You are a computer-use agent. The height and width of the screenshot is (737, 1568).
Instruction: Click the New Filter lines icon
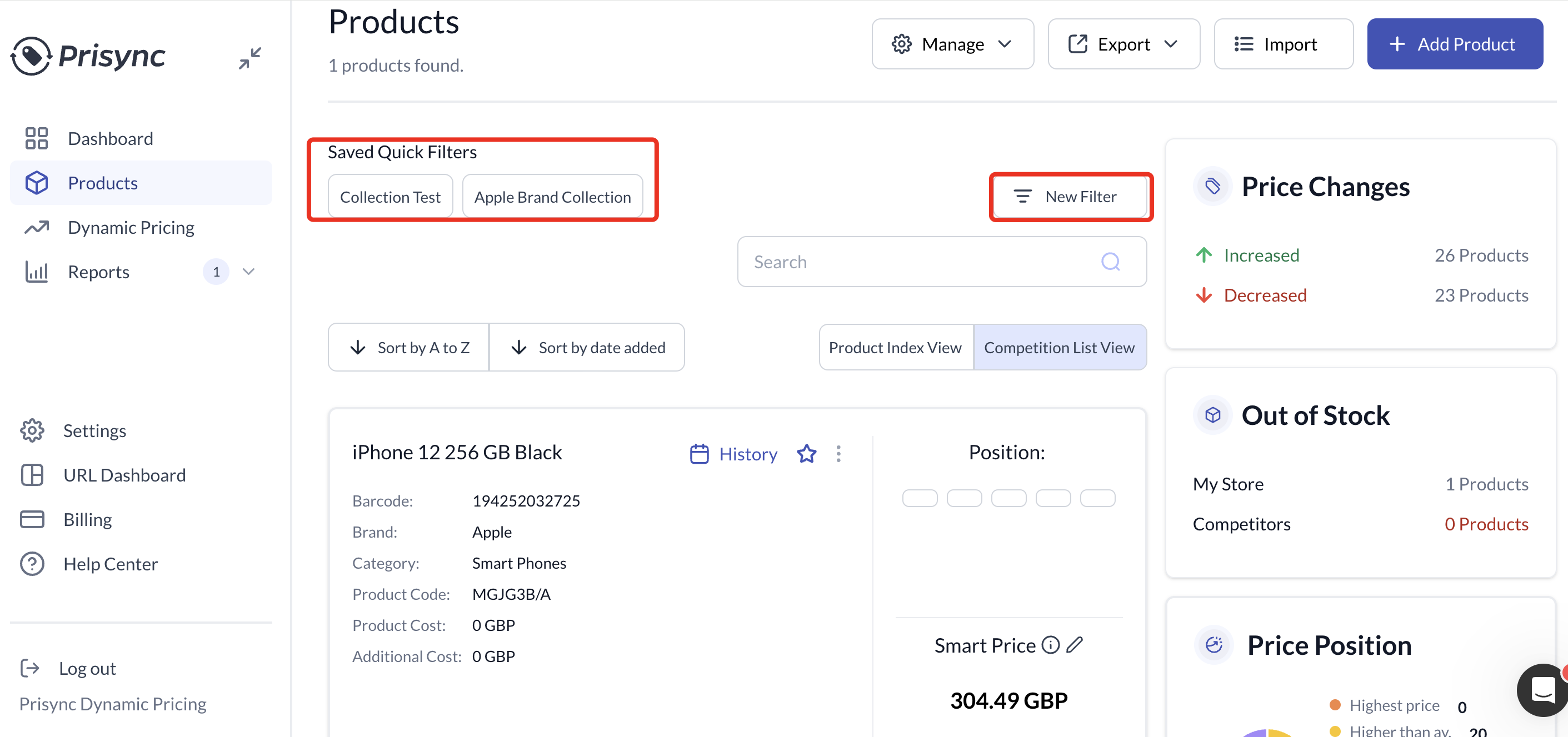coord(1022,196)
